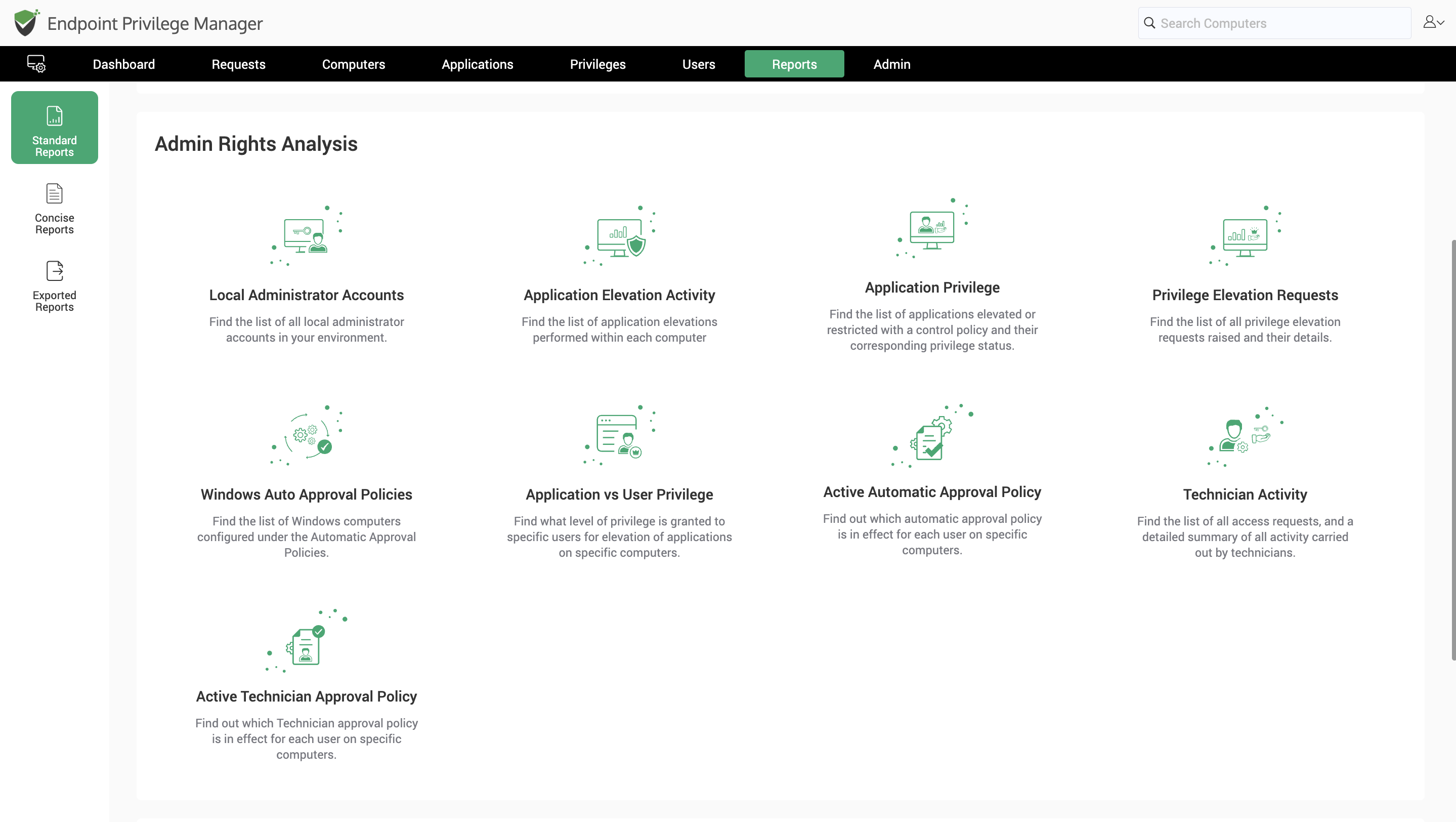The width and height of the screenshot is (1456, 822).
Task: Go to the Admin tab
Action: [x=891, y=64]
